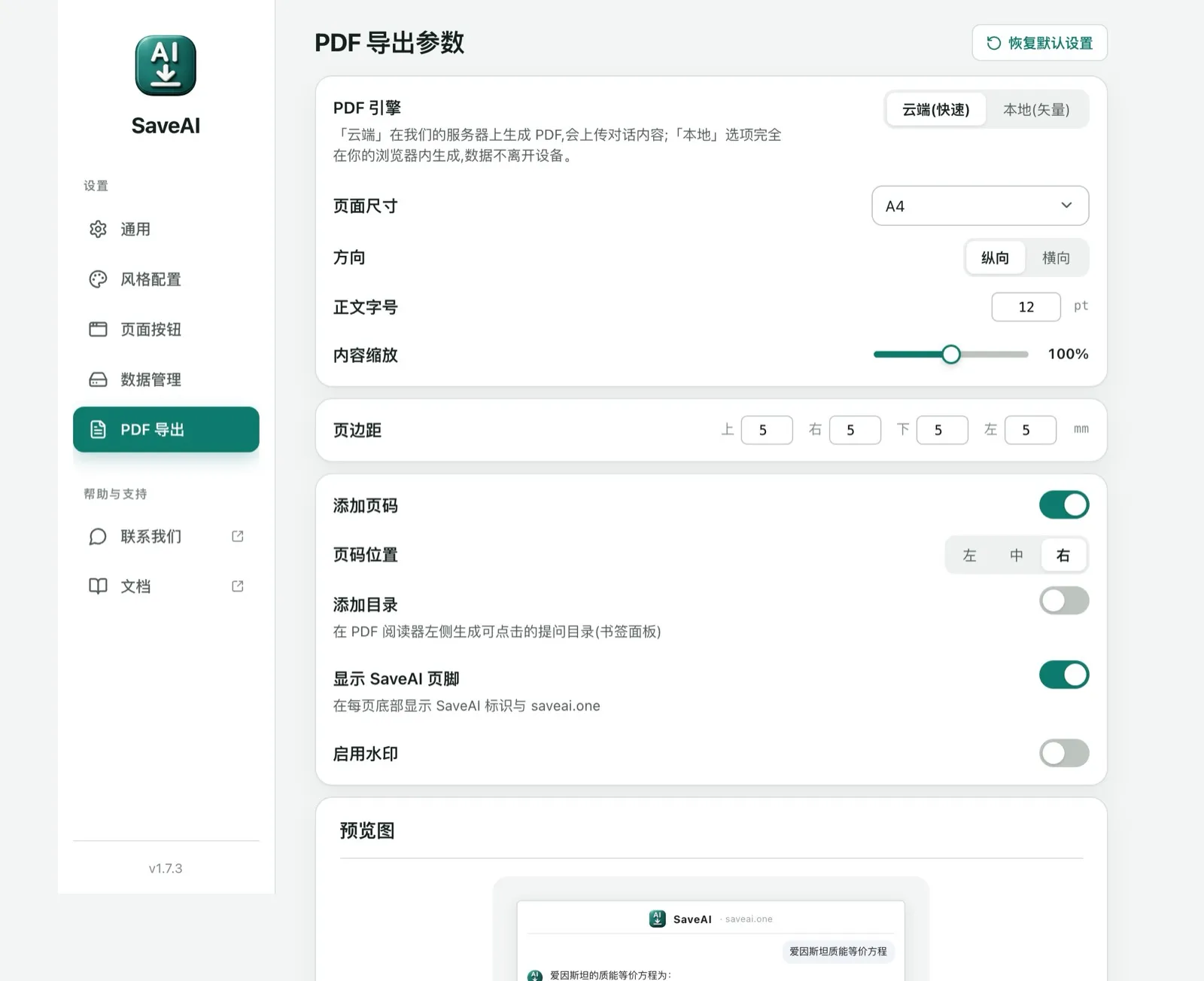Click the chat bubble icon beside 联系我们

point(98,536)
